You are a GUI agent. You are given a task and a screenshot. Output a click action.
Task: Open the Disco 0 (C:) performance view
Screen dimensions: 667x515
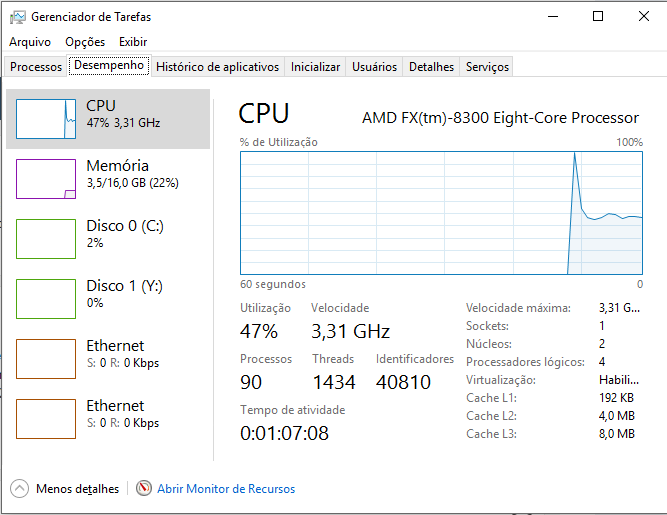click(124, 233)
